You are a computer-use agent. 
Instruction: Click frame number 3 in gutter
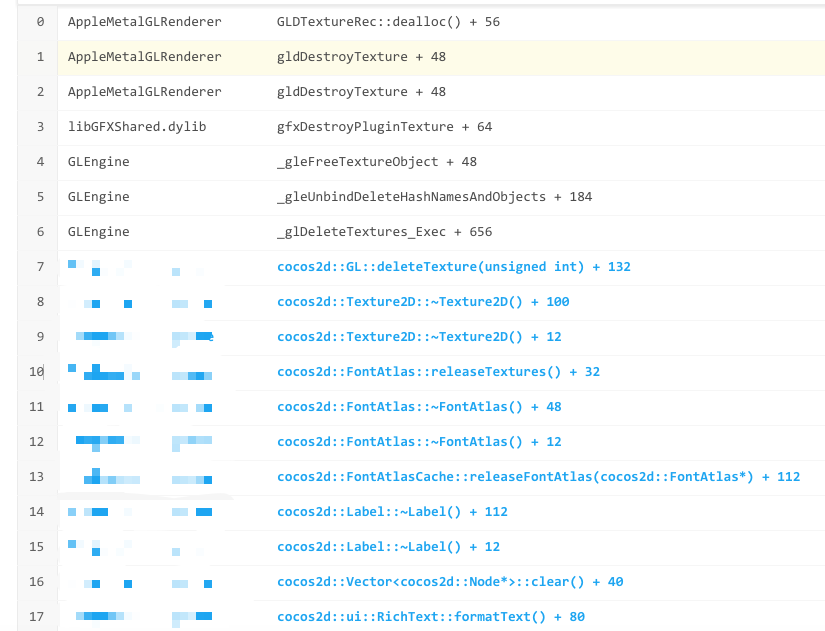(40, 127)
